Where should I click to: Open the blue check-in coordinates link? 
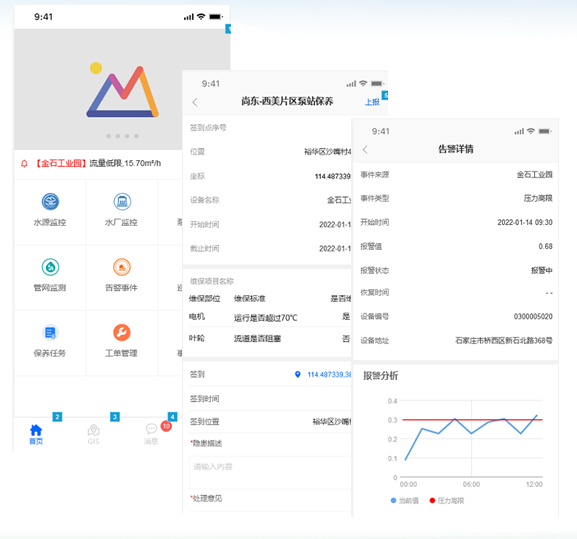click(x=329, y=375)
